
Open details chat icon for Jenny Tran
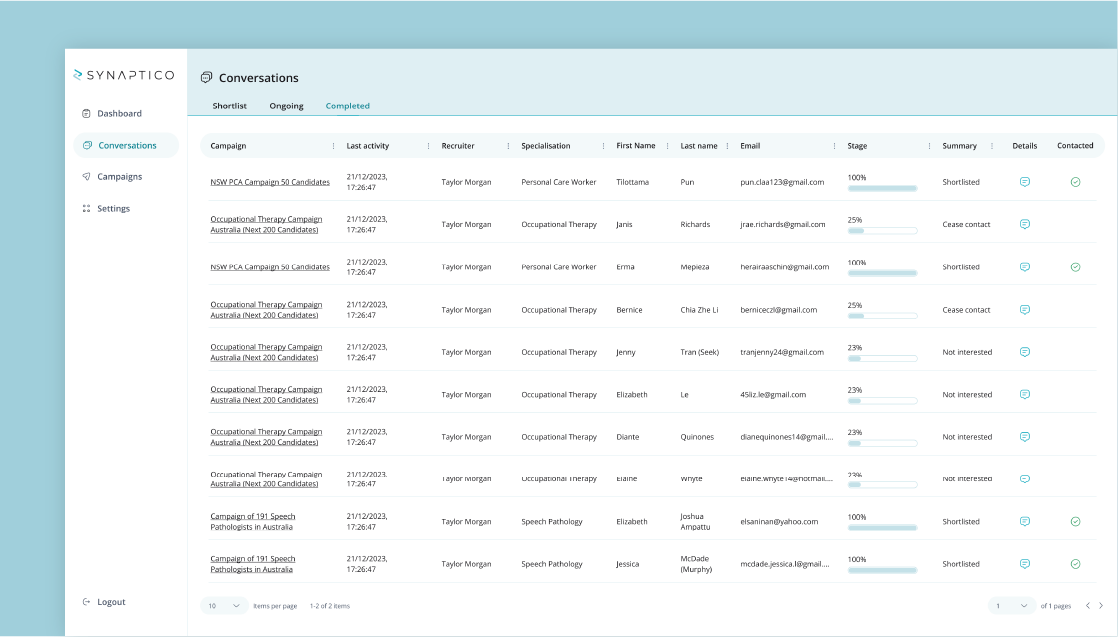(x=1025, y=352)
